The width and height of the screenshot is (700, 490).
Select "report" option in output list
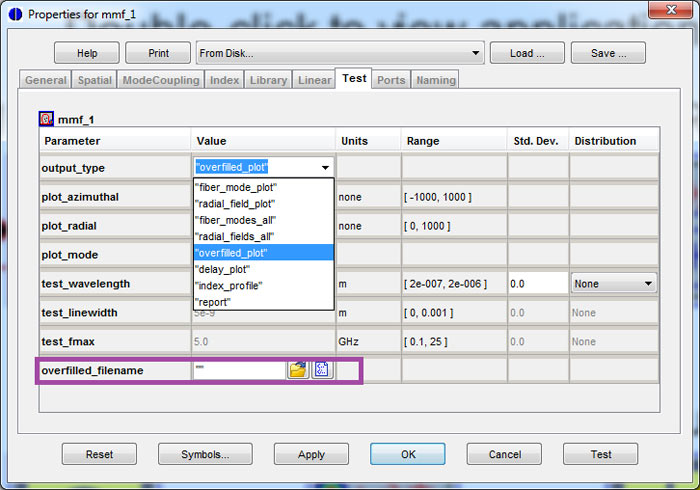[x=214, y=301]
